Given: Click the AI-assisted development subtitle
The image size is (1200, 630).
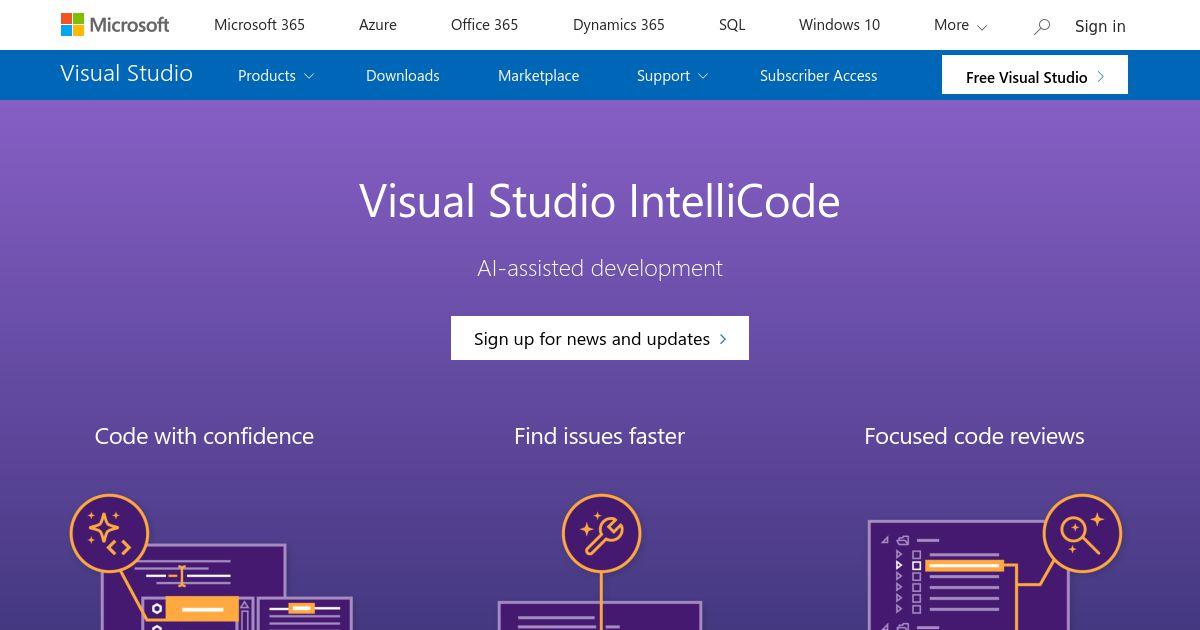Looking at the screenshot, I should pos(600,268).
